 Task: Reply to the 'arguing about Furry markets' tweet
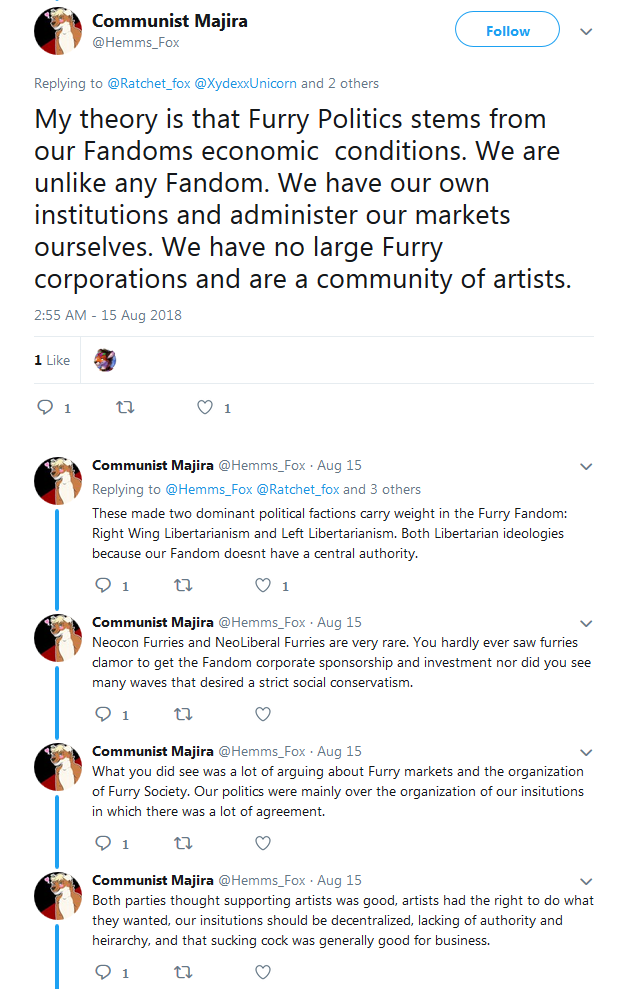click(x=103, y=843)
